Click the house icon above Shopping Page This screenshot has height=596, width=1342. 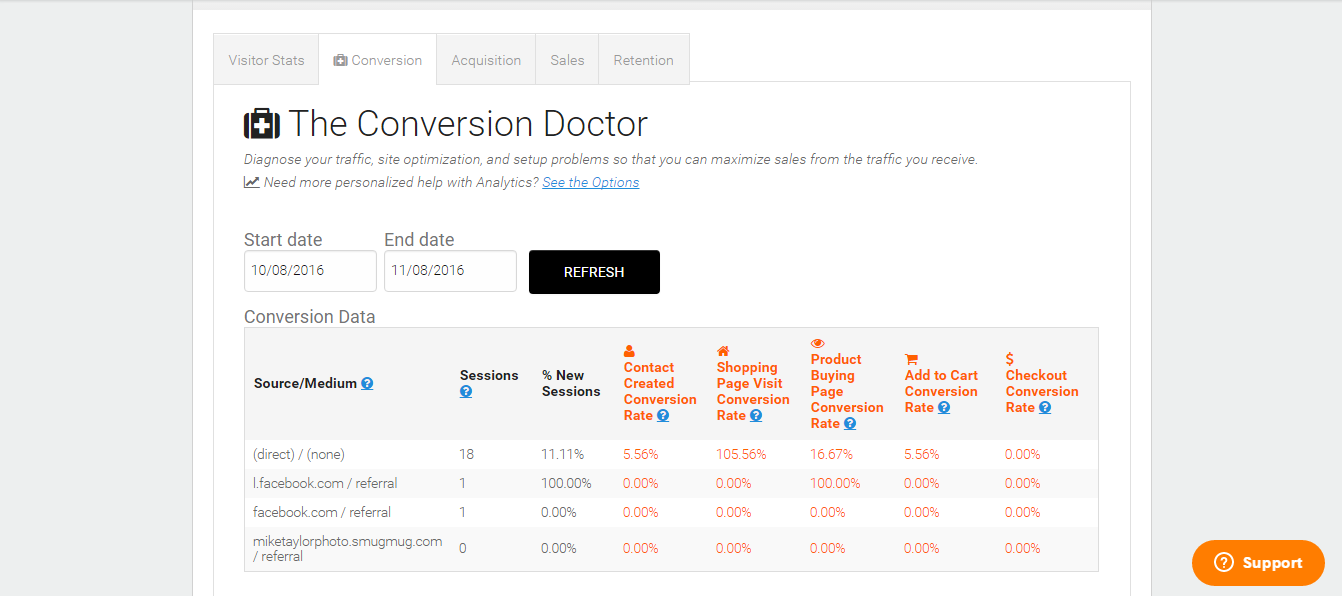[723, 351]
